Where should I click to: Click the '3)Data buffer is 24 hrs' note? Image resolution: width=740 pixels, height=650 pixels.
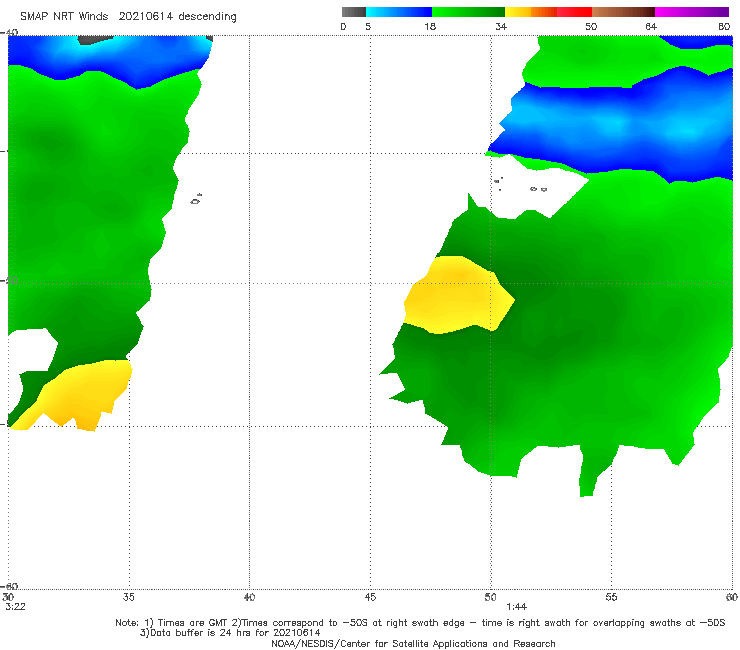tap(230, 633)
